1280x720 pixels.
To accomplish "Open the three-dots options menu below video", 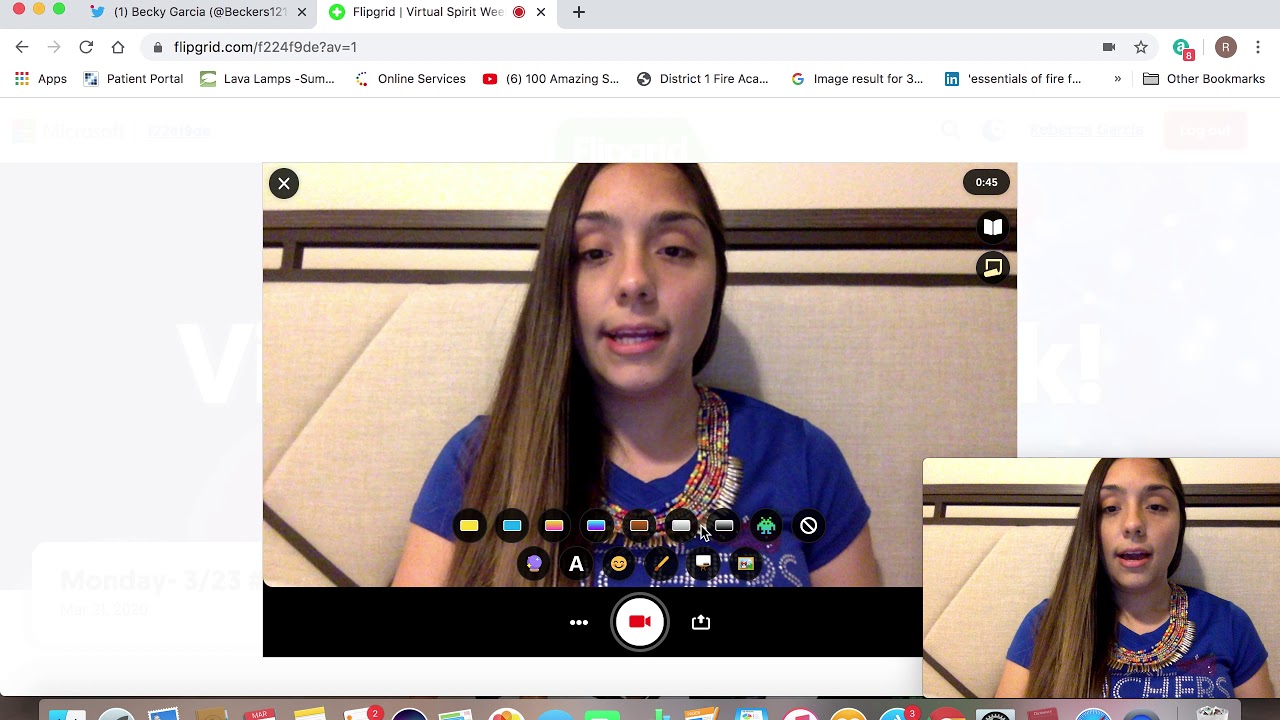I will [x=579, y=622].
